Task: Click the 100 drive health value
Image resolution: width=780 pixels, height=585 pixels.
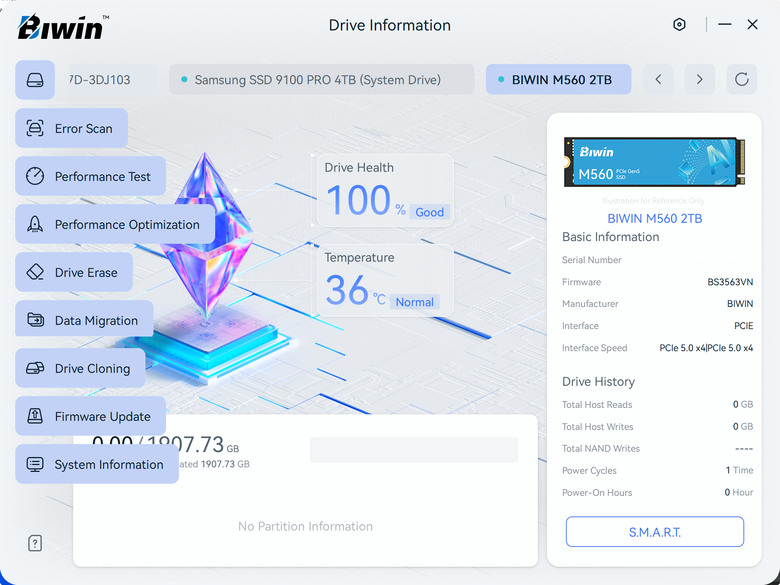Action: point(359,200)
